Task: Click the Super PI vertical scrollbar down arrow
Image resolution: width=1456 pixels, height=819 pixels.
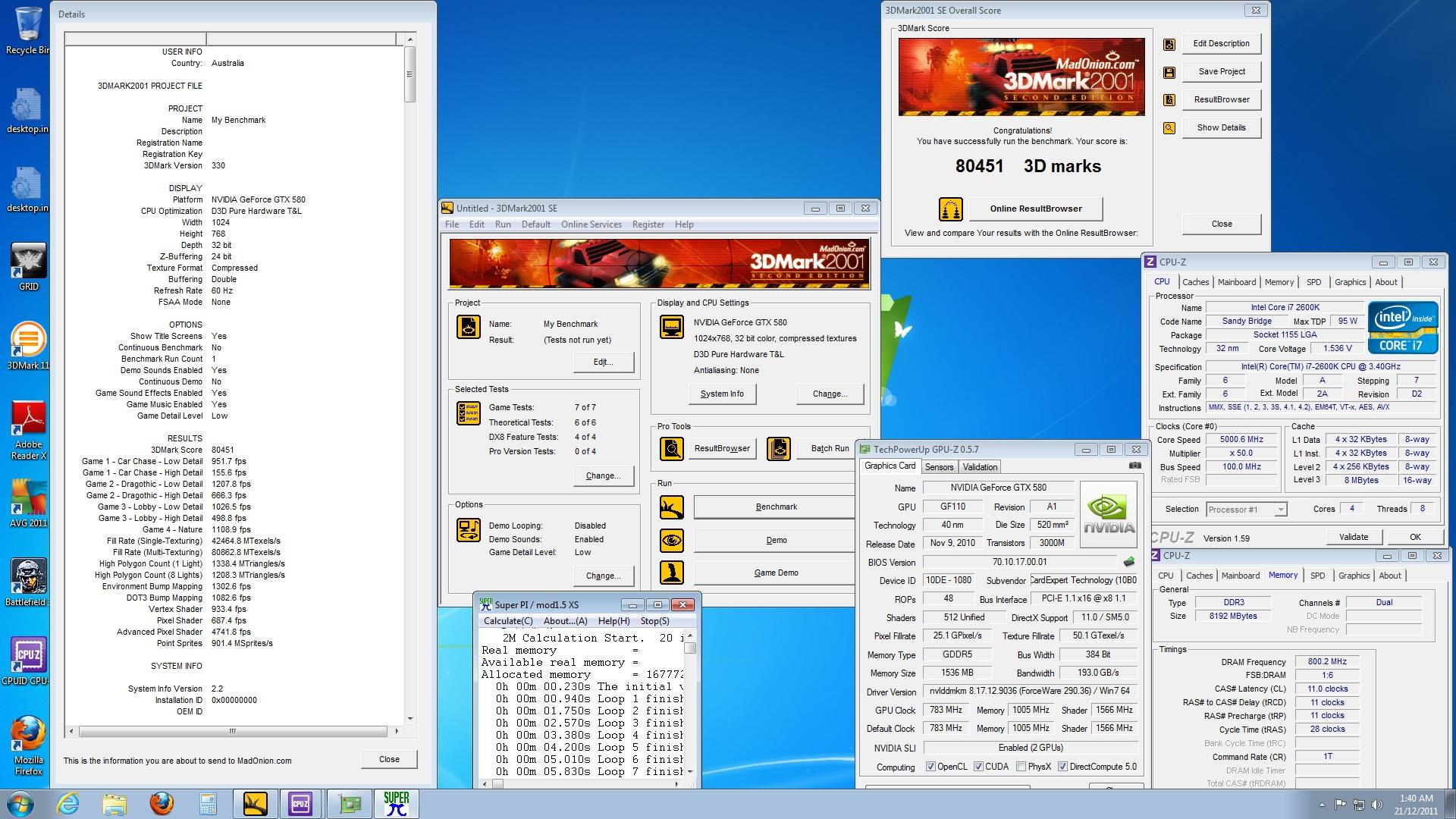Action: click(x=689, y=771)
